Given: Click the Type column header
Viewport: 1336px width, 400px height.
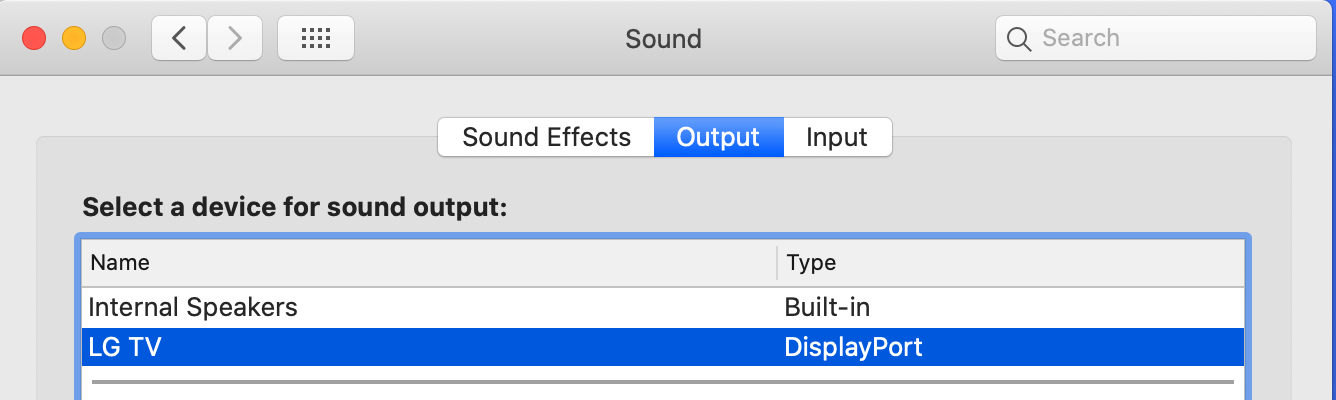Looking at the screenshot, I should pyautogui.click(x=811, y=263).
